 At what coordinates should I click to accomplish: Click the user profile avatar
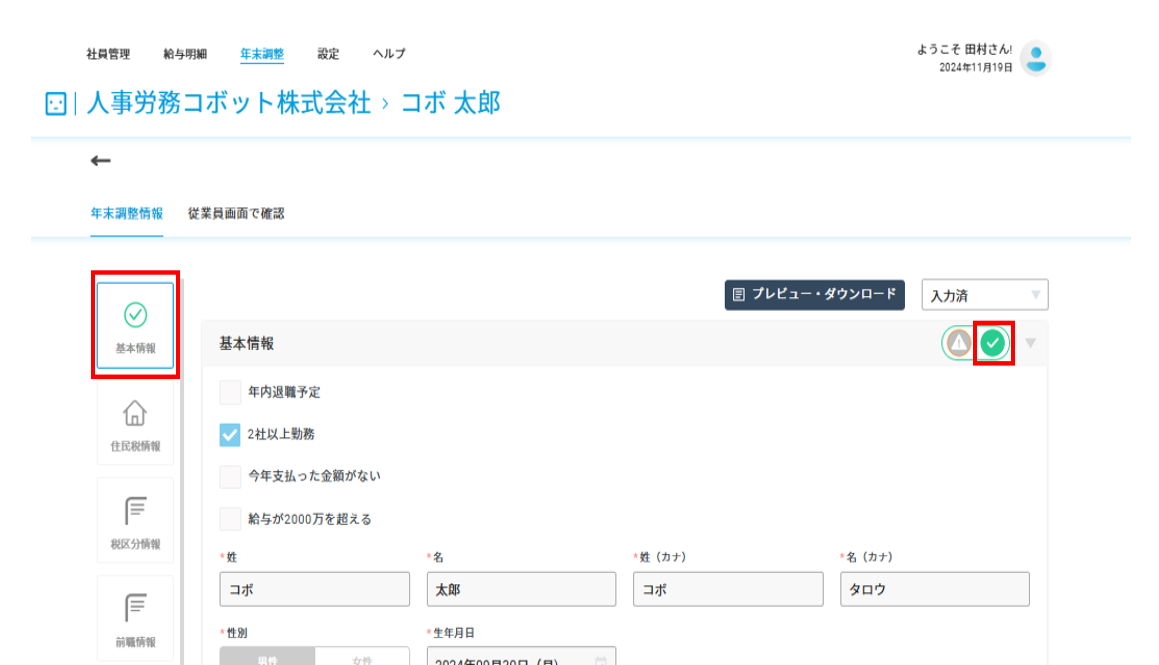click(1036, 58)
